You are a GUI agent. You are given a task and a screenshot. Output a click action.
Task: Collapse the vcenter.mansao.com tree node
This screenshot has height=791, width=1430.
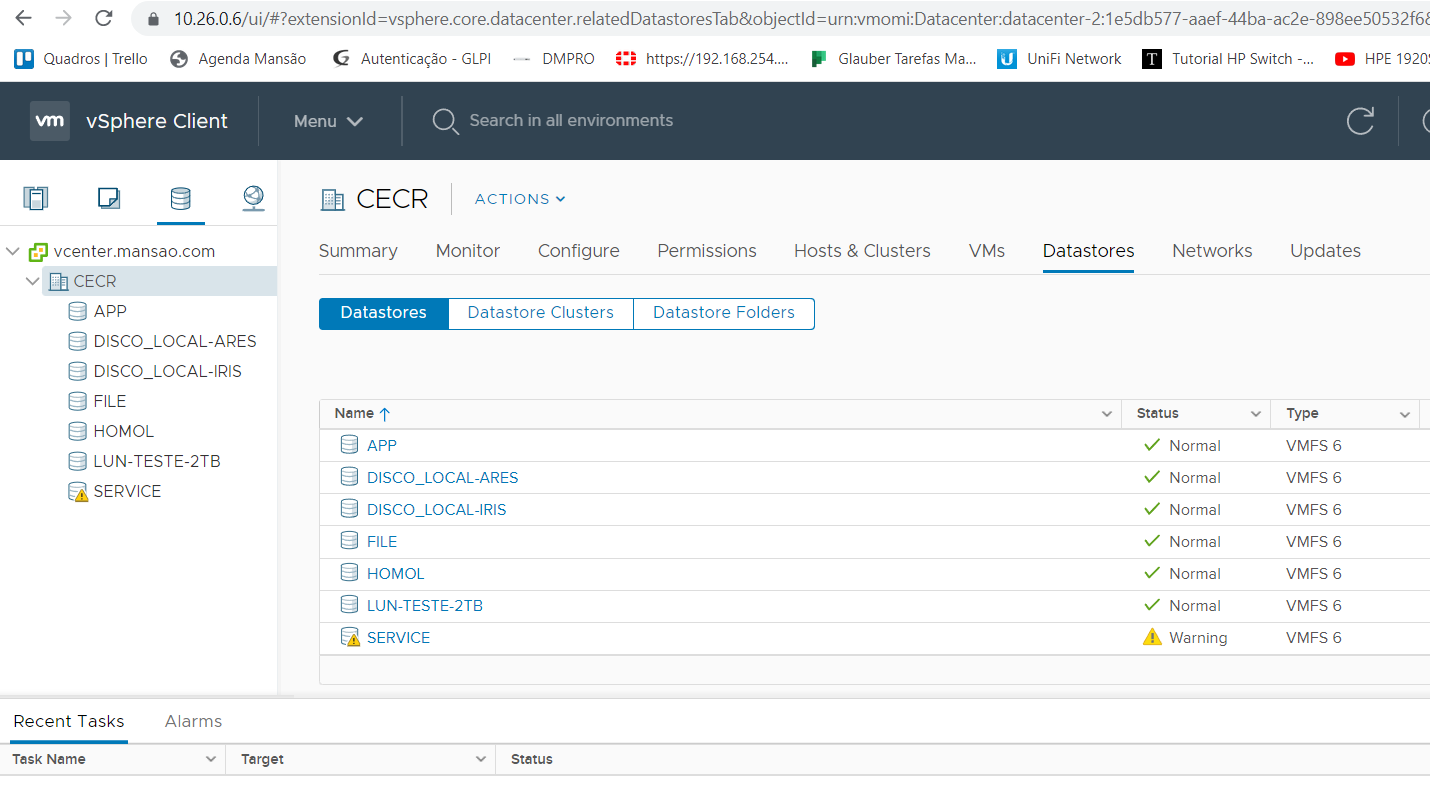click(x=13, y=252)
